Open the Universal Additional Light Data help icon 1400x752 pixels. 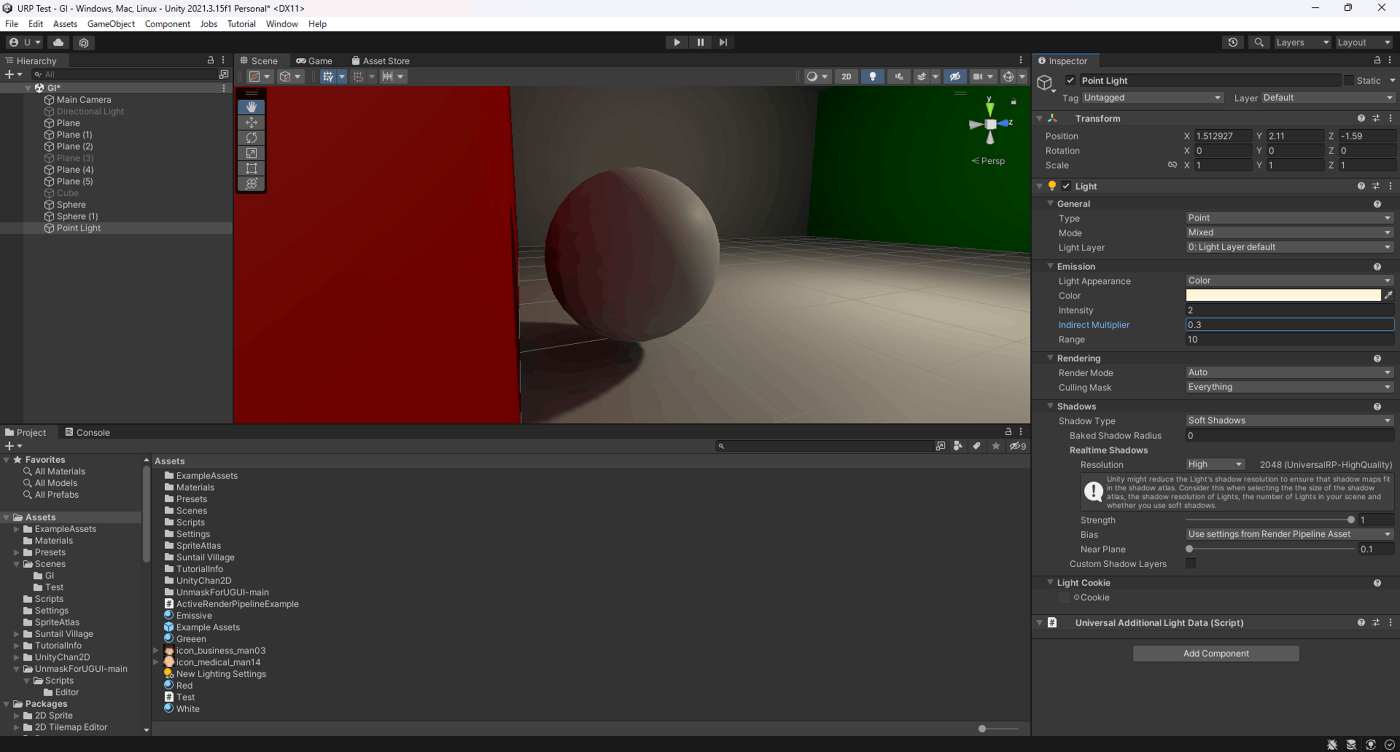coord(1362,623)
